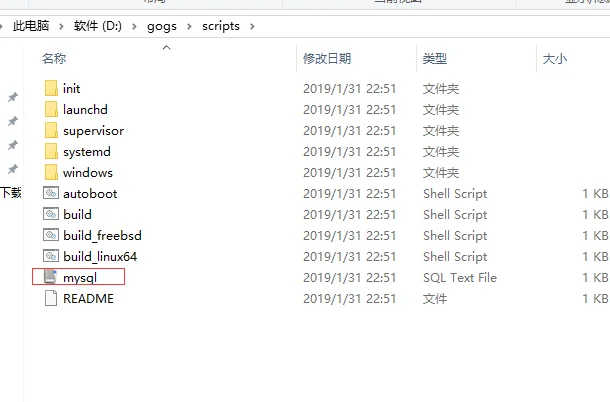Select the launchd folder icon
This screenshot has height=402, width=610.
click(51, 109)
